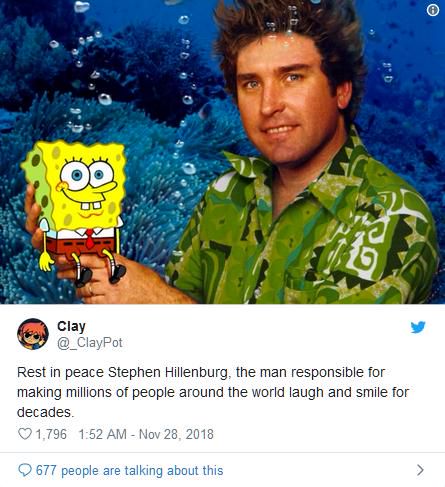
Task: Click the word "decades." ending the tweet
Action: [45, 412]
